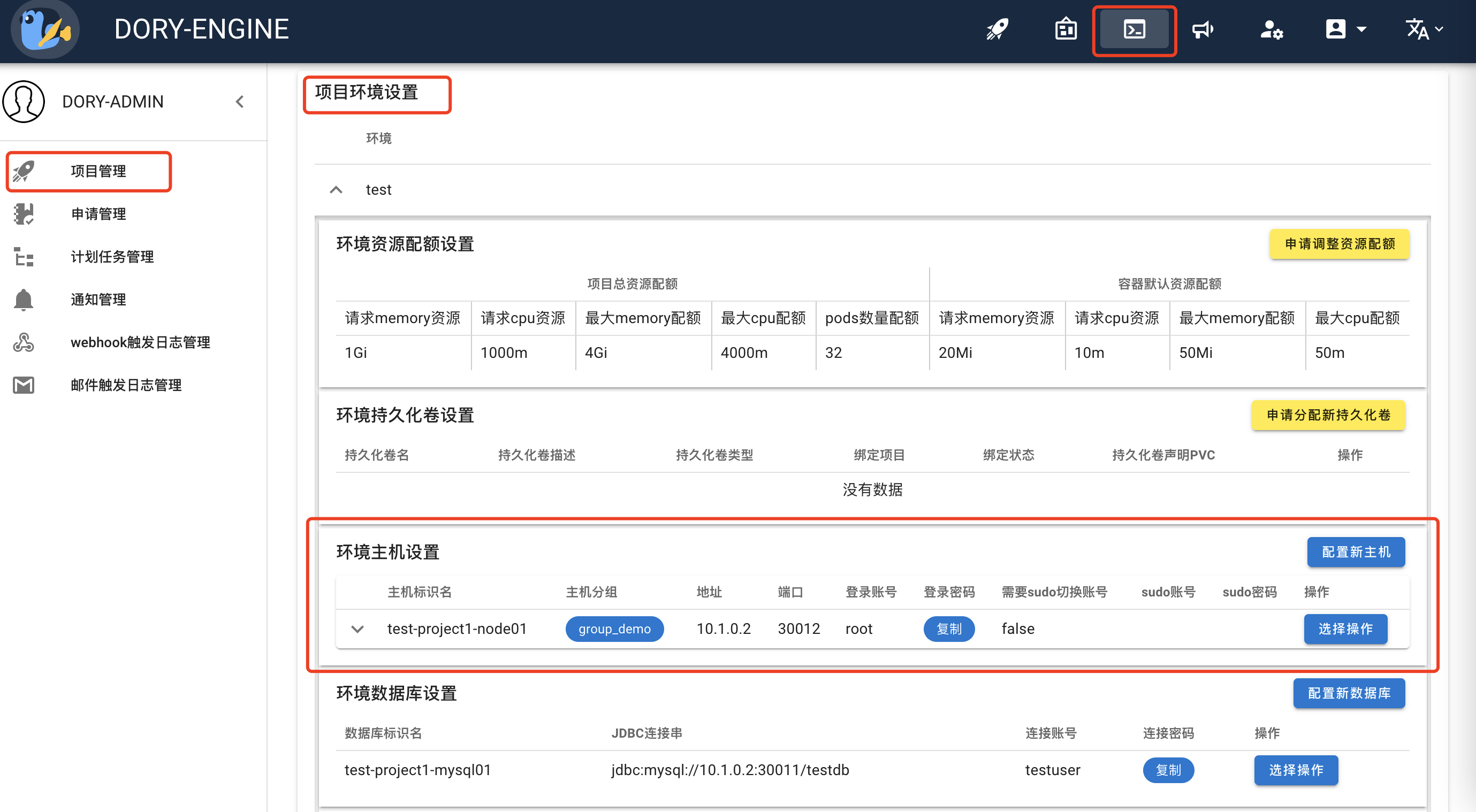Open 申请管理 in the sidebar
The width and height of the screenshot is (1476, 812).
(x=98, y=214)
